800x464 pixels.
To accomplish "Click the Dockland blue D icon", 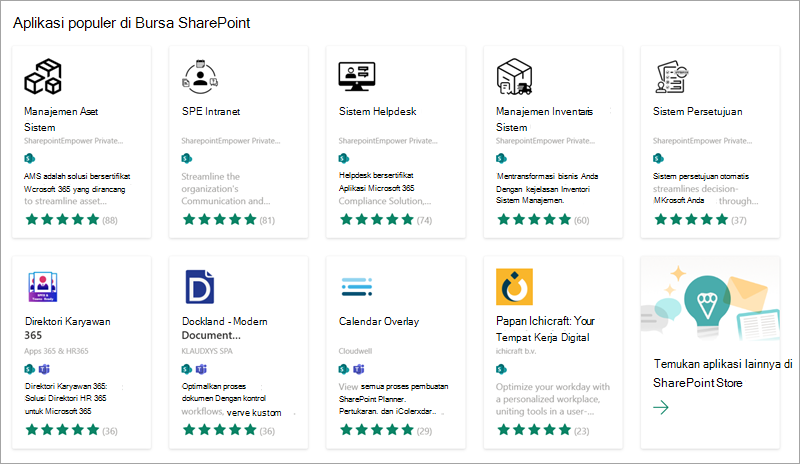I will (199, 287).
